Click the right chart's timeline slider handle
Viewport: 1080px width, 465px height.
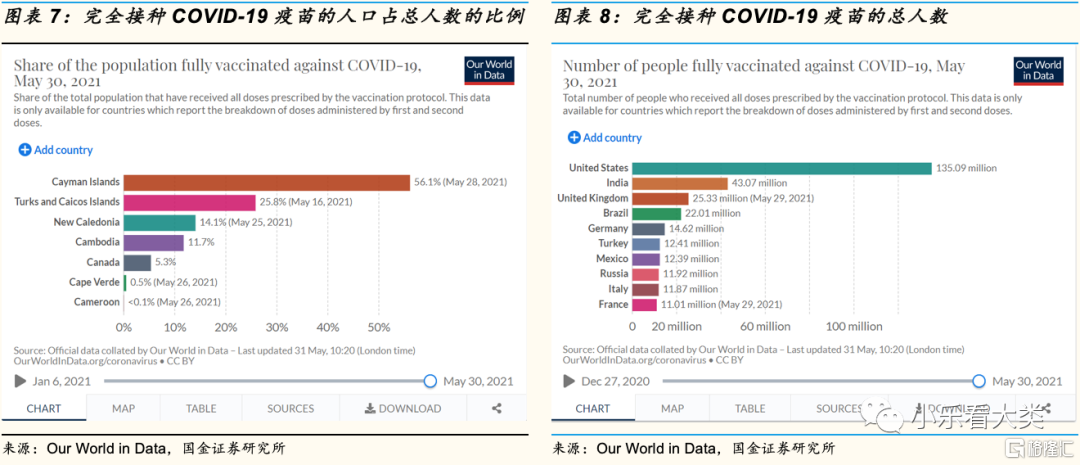click(979, 381)
